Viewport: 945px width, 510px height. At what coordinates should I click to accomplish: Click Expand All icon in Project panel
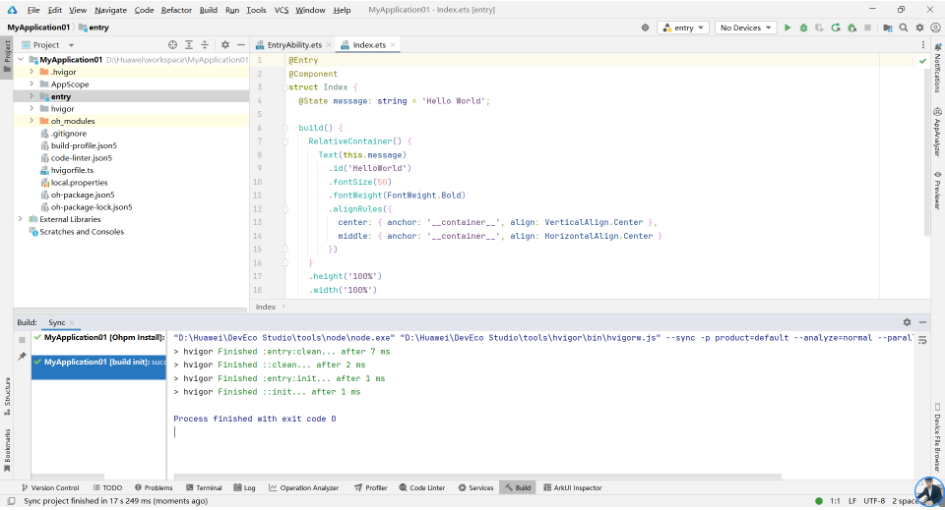[x=189, y=45]
